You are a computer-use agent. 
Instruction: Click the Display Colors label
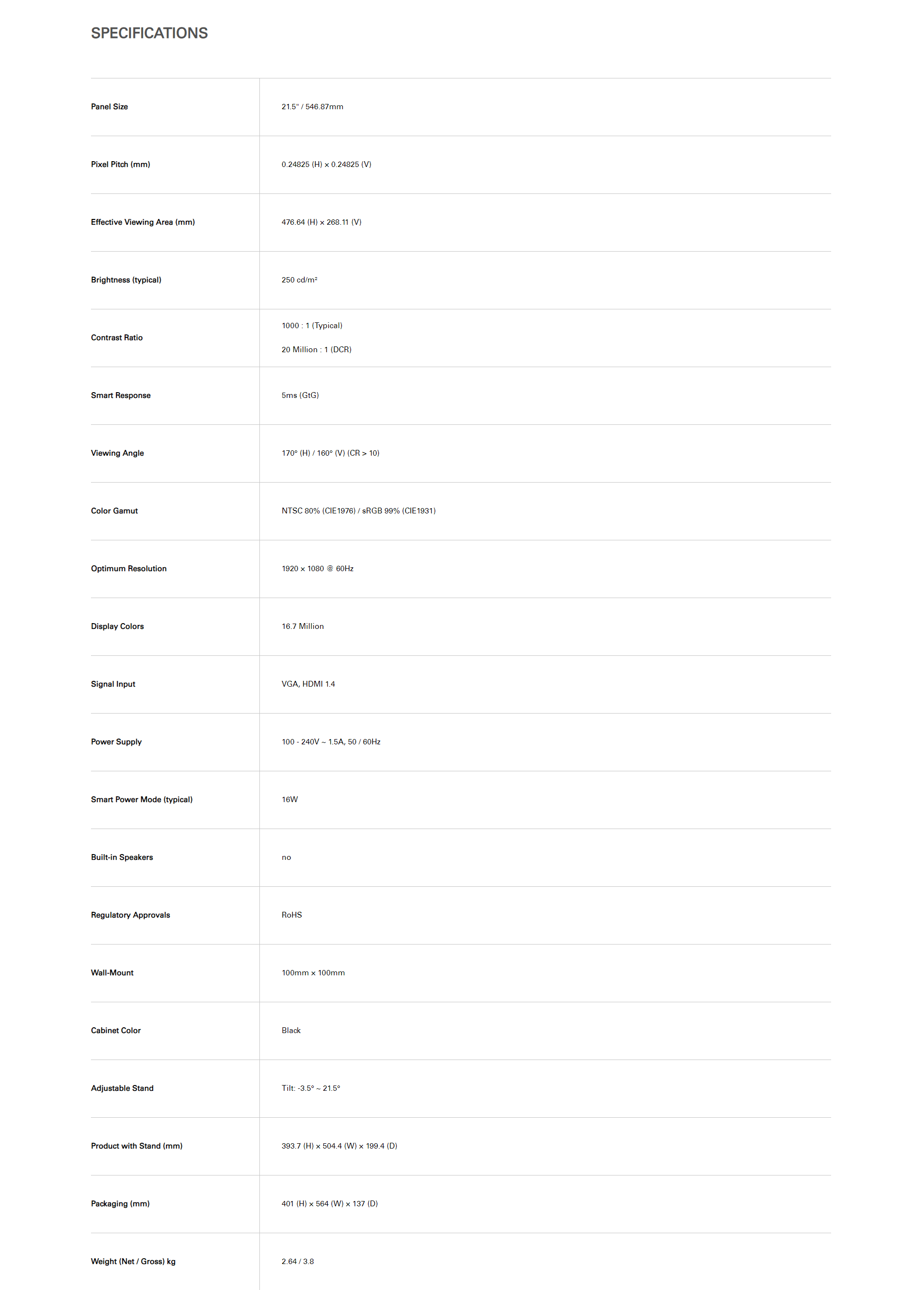[x=117, y=626]
